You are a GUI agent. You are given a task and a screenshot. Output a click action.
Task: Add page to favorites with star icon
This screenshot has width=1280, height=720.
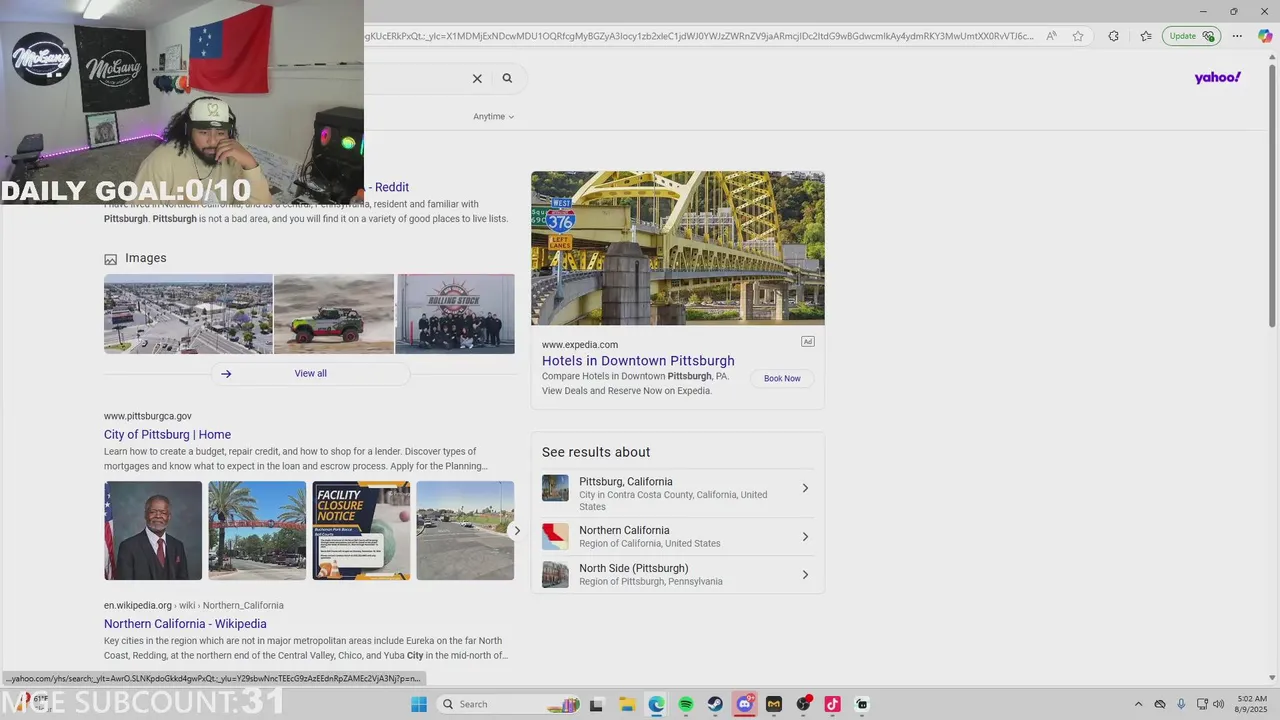click(1078, 36)
